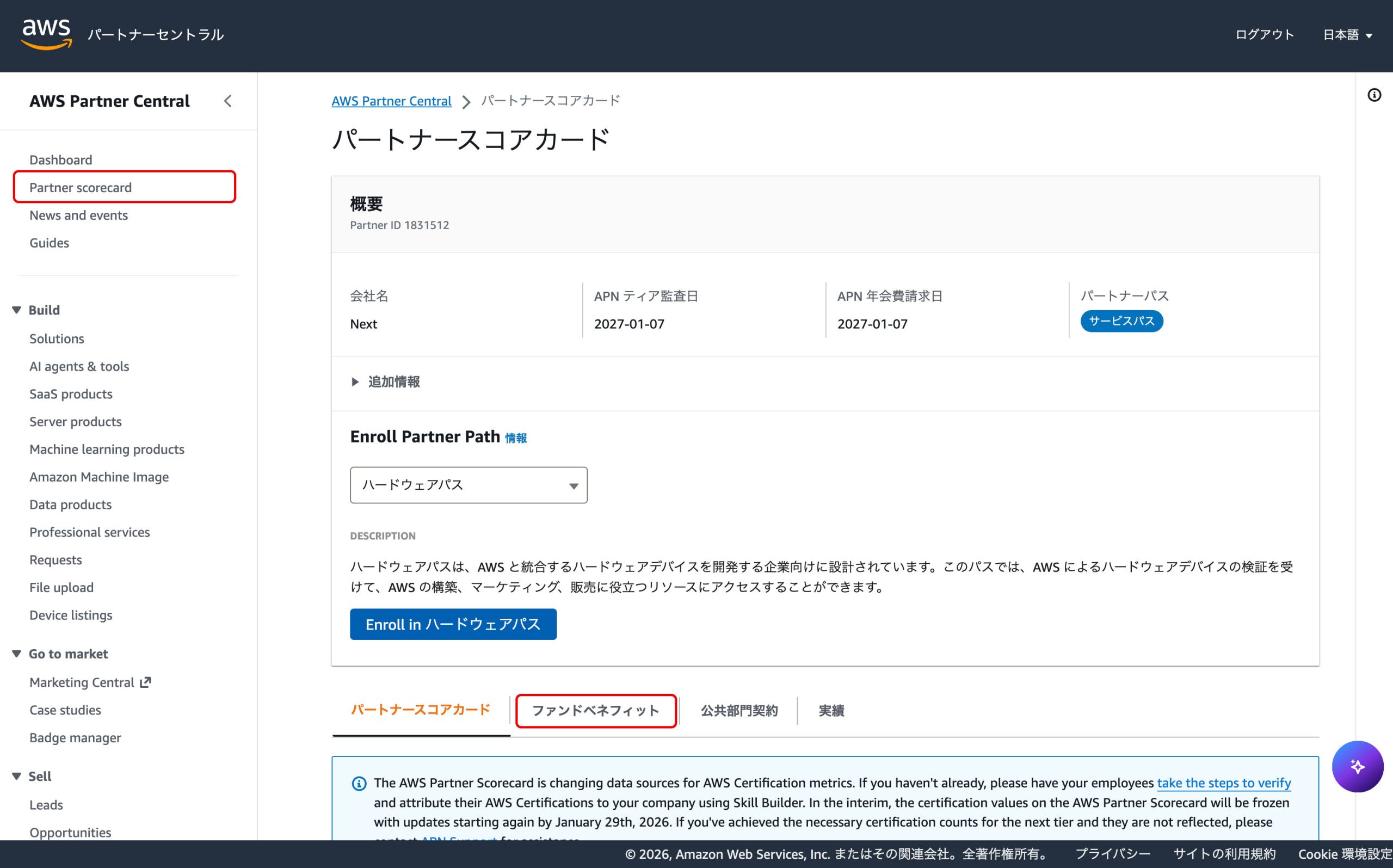
Task: Switch to the 公共部門契約 tab
Action: click(x=739, y=711)
